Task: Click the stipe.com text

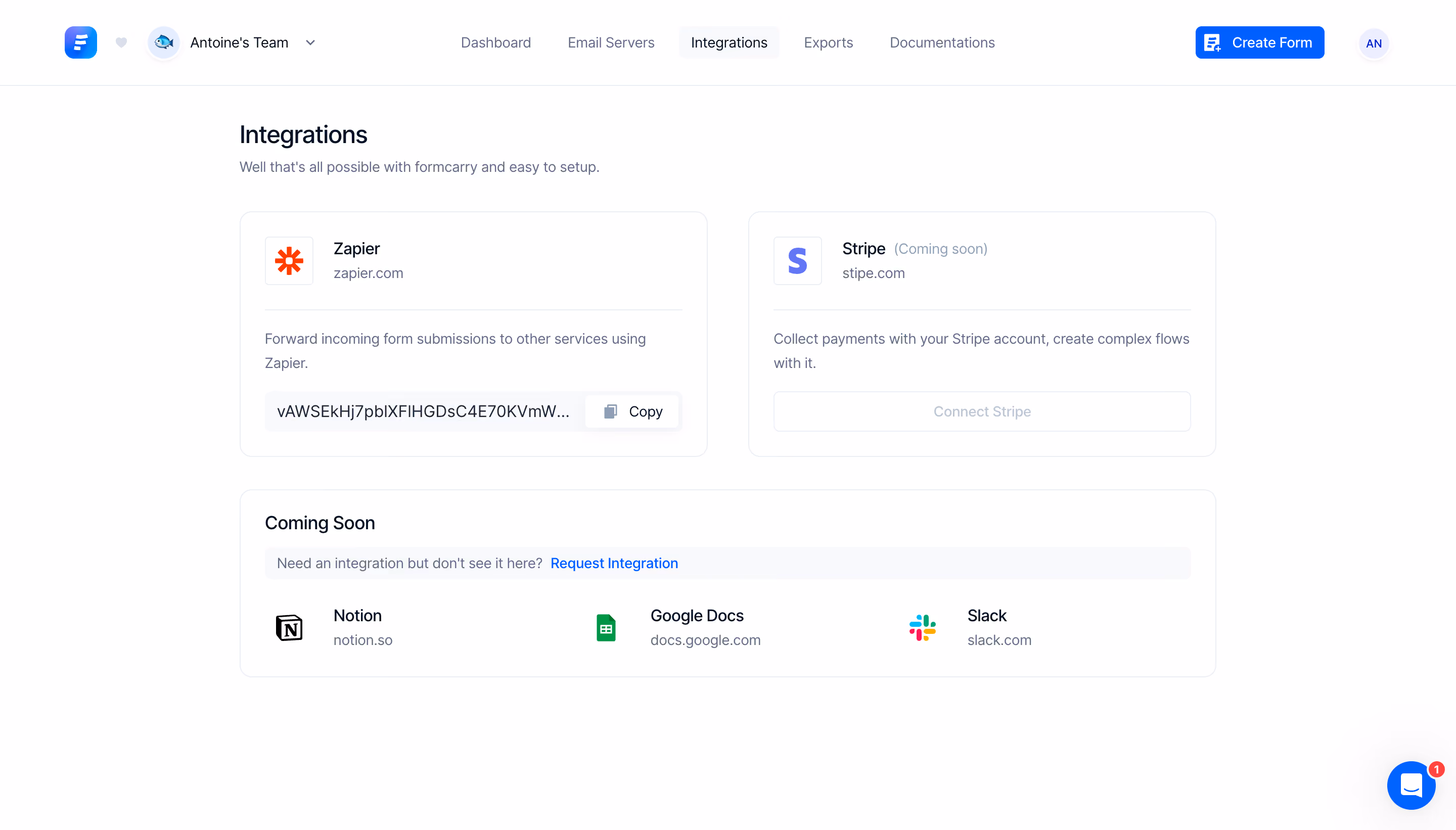Action: (874, 273)
